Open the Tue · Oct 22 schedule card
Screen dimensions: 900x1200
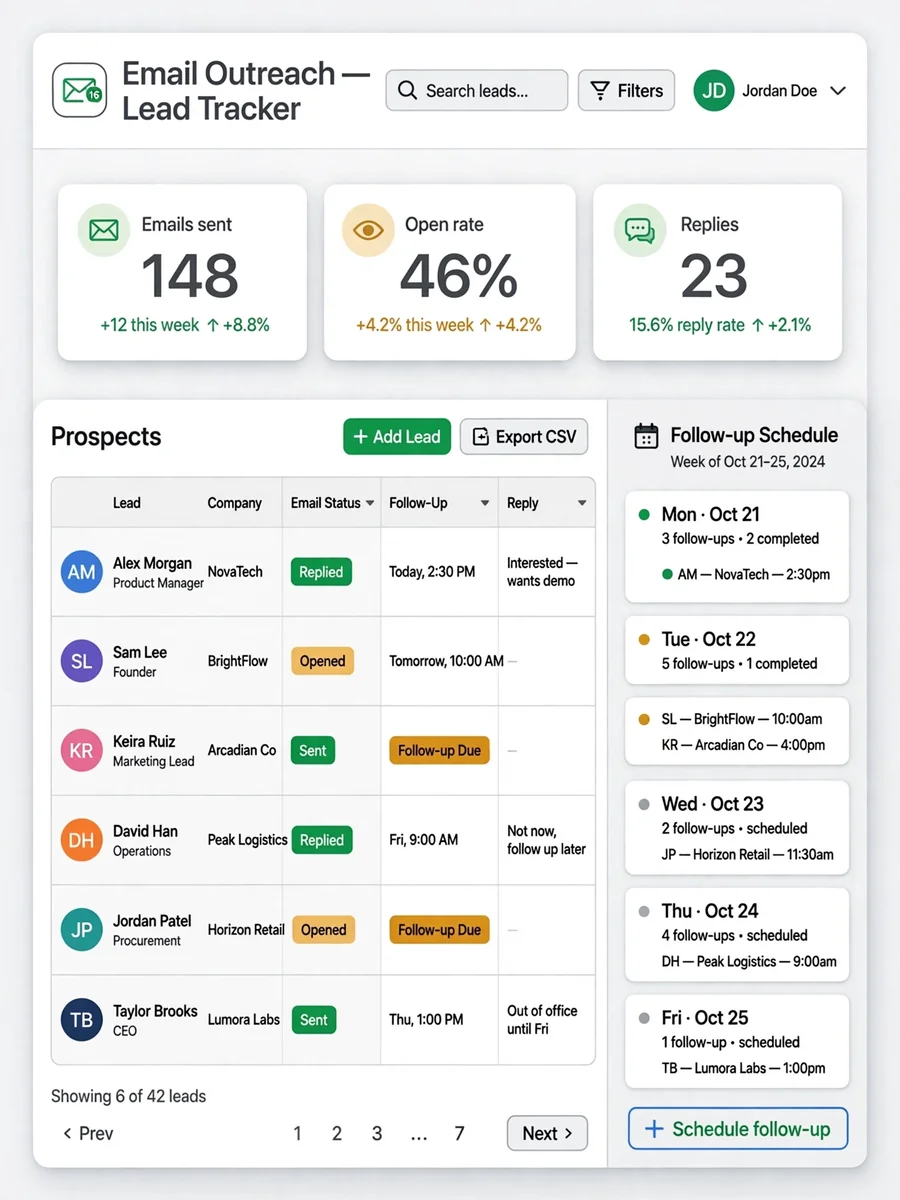click(x=737, y=650)
